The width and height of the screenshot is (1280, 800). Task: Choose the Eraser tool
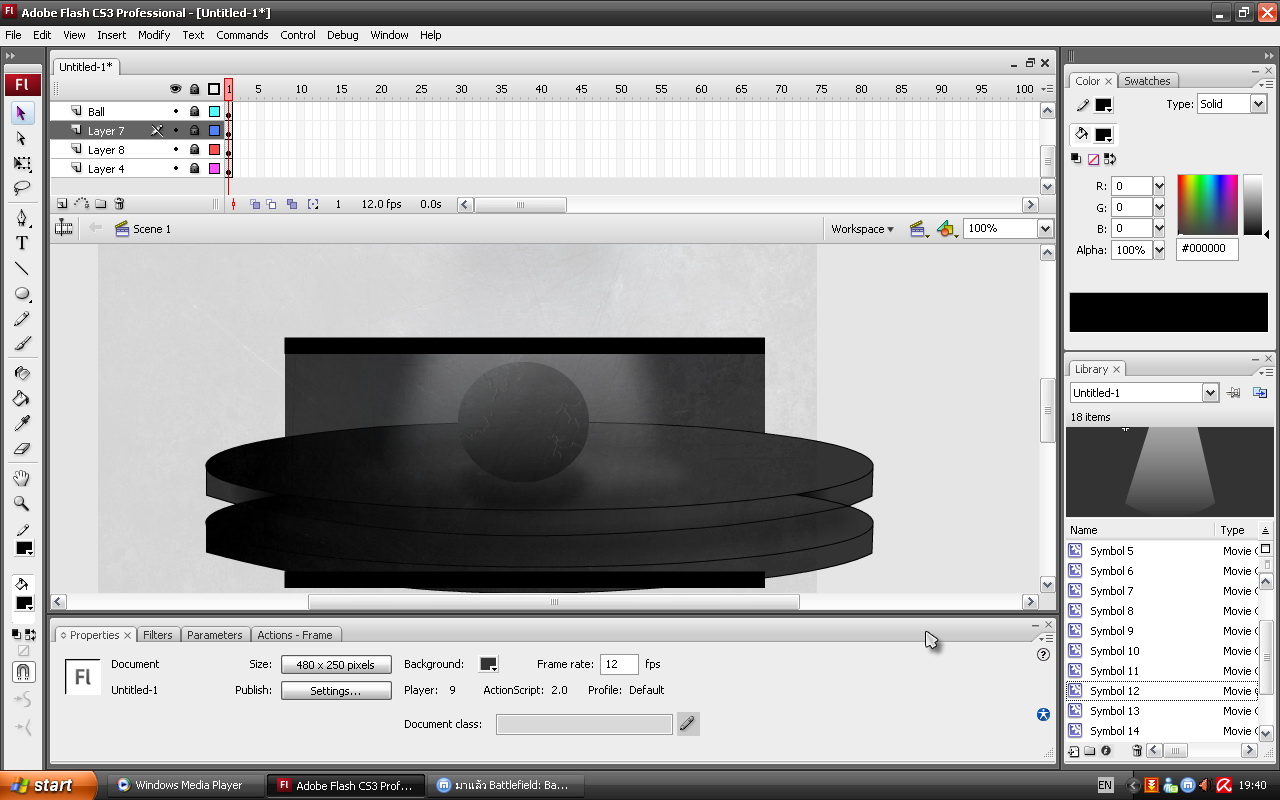point(22,449)
